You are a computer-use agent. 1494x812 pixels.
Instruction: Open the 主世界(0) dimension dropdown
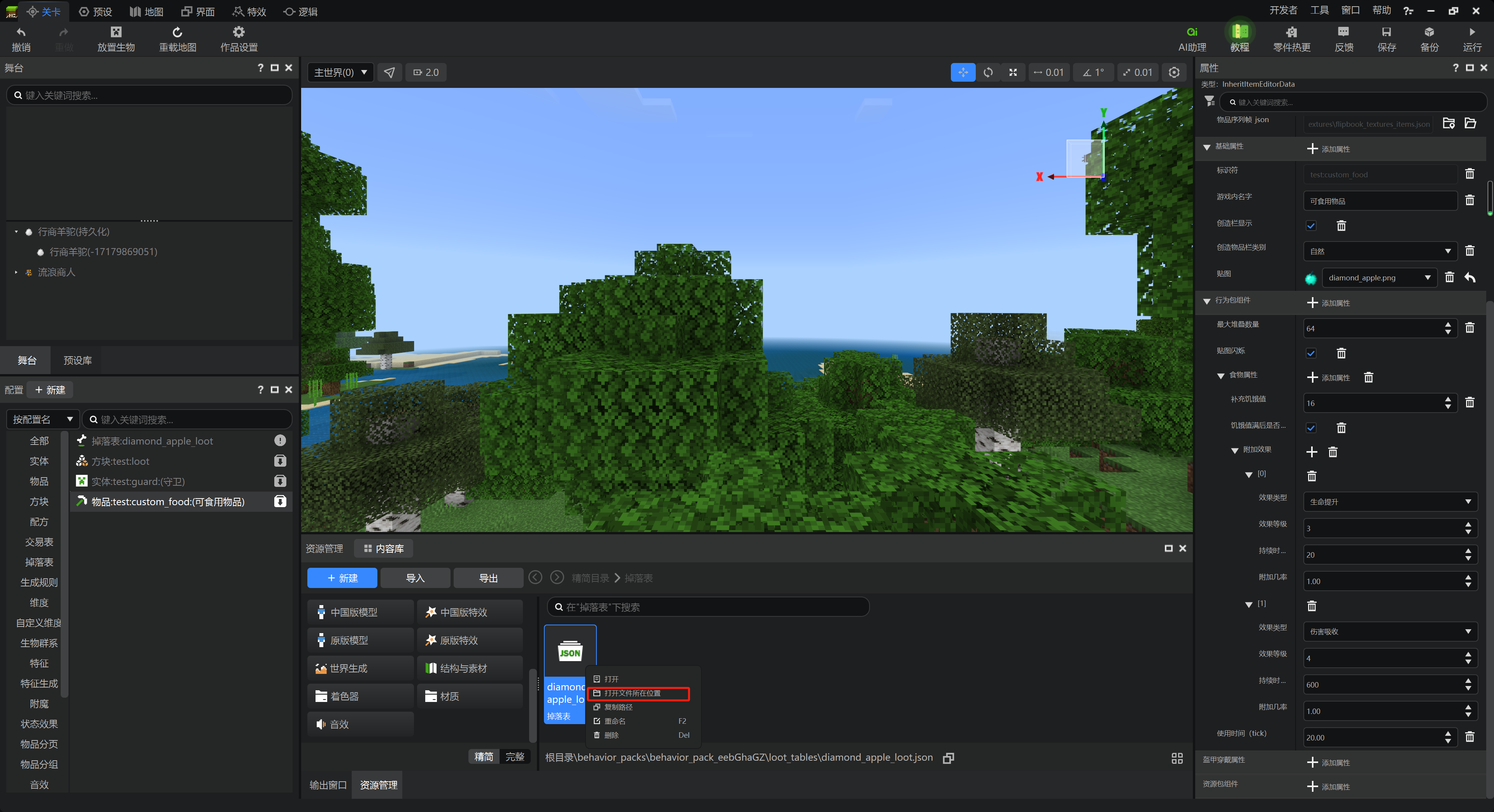[x=340, y=72]
